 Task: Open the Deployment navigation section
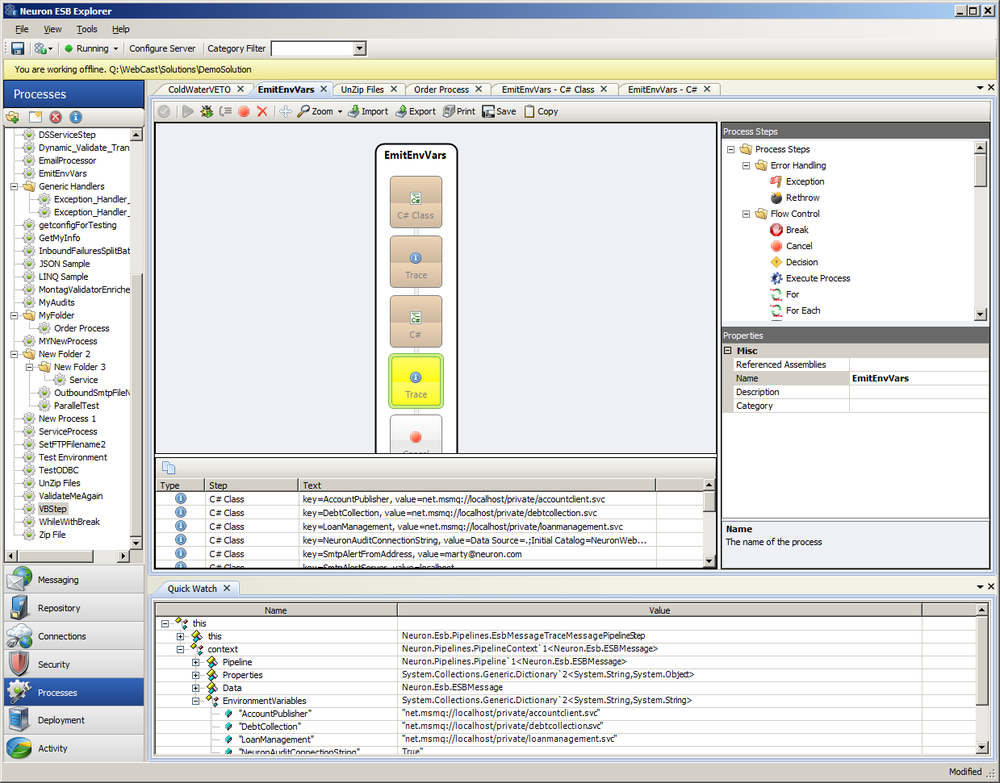click(73, 721)
